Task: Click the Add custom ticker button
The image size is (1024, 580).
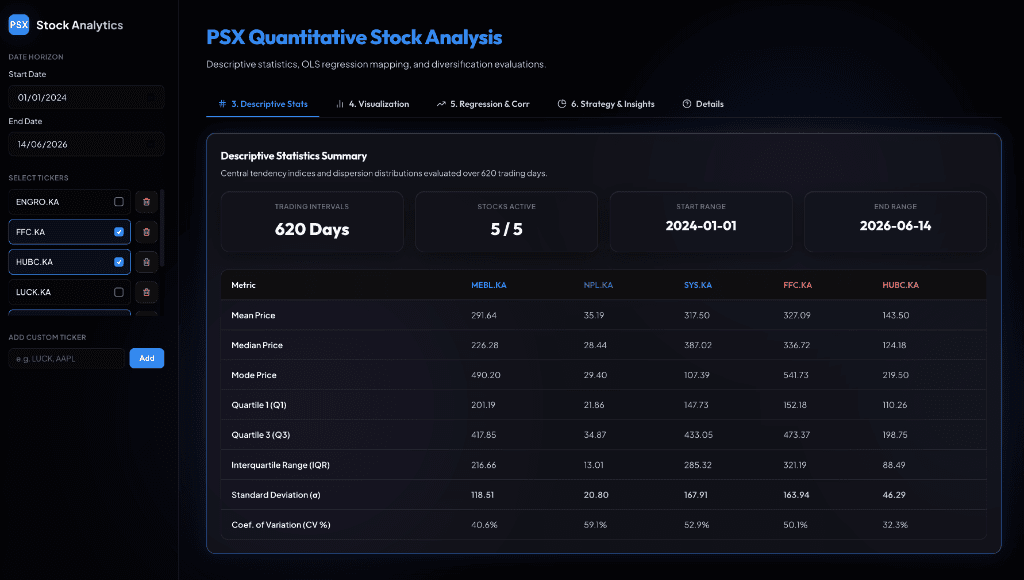Action: [147, 358]
